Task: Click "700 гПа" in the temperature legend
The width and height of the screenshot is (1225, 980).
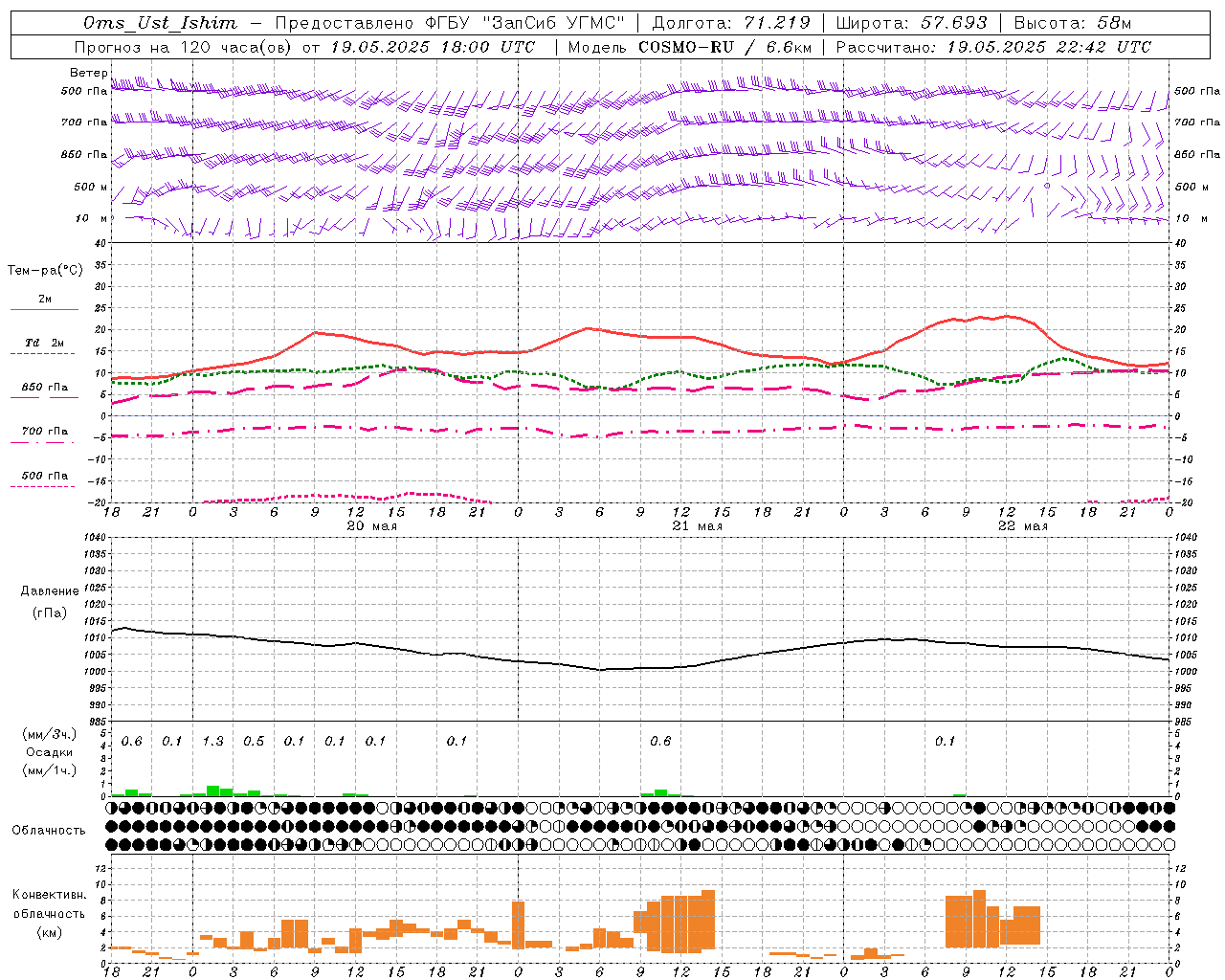Action: click(44, 431)
